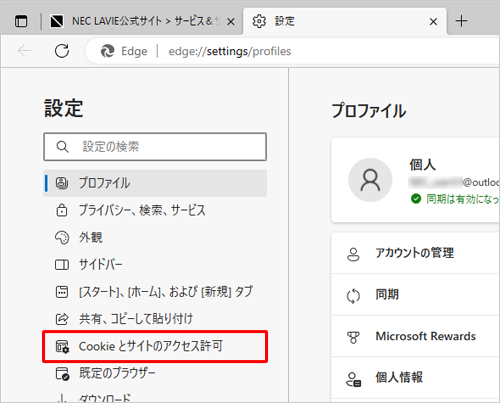The width and height of the screenshot is (500, 403).
Task: Open 既定のブラウザー settings
Action: (x=155, y=373)
